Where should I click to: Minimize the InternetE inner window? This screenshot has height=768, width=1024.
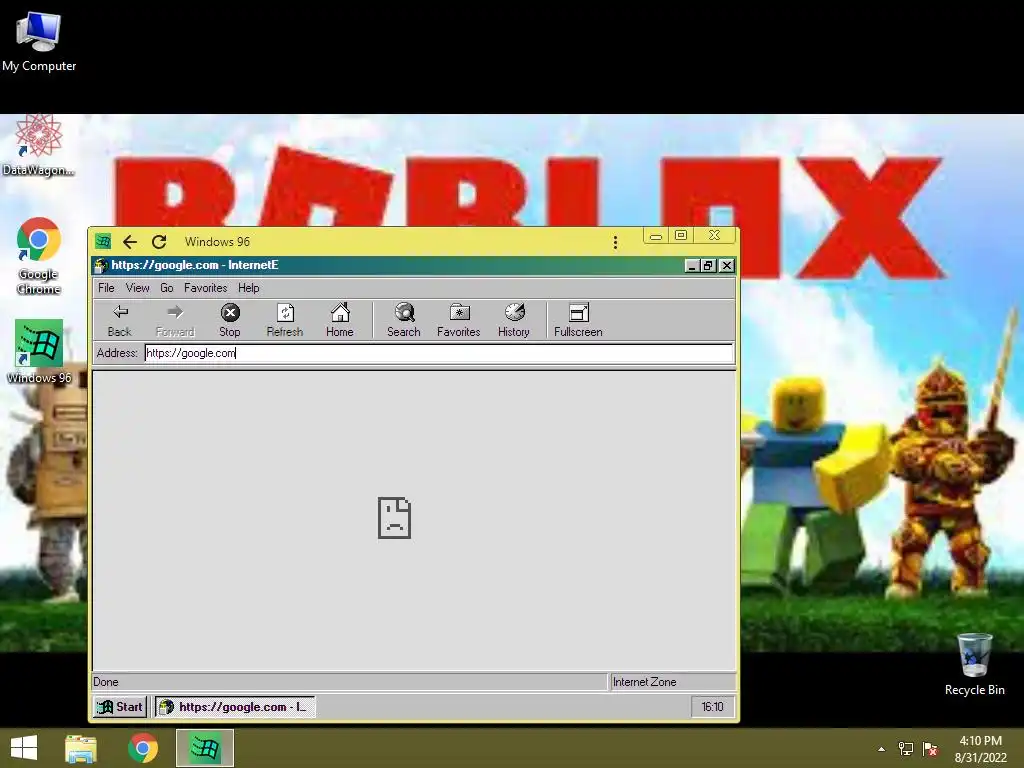(692, 265)
